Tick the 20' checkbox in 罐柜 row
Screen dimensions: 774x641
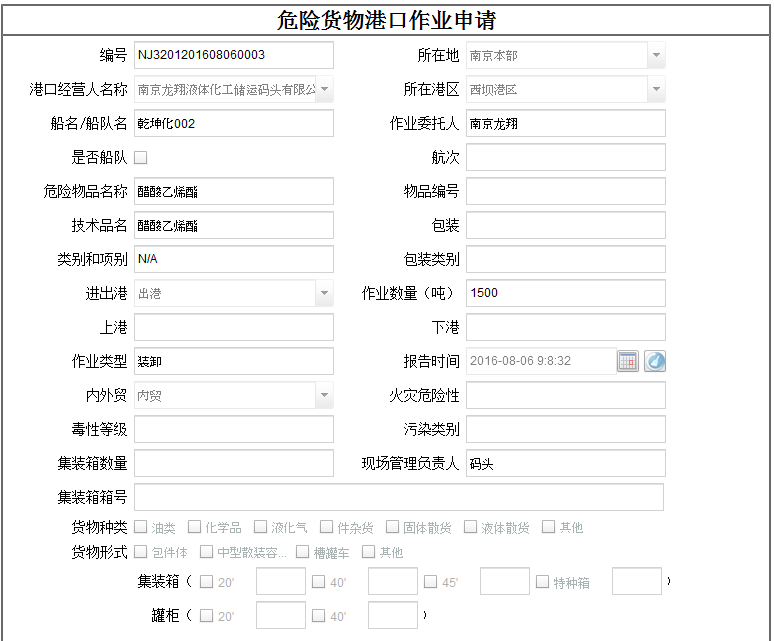(x=207, y=616)
